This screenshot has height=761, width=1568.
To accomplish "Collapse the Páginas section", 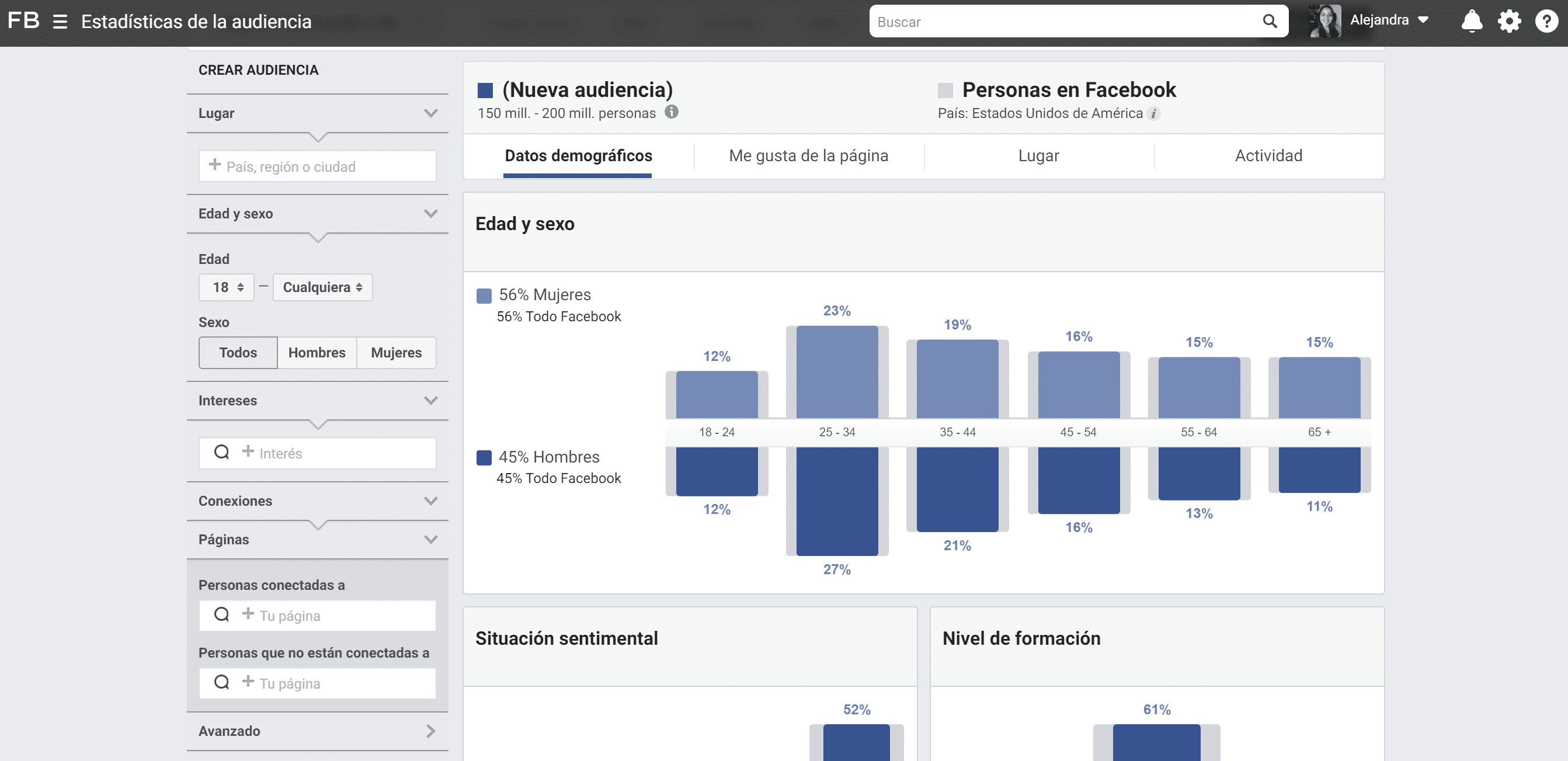I will click(x=431, y=540).
